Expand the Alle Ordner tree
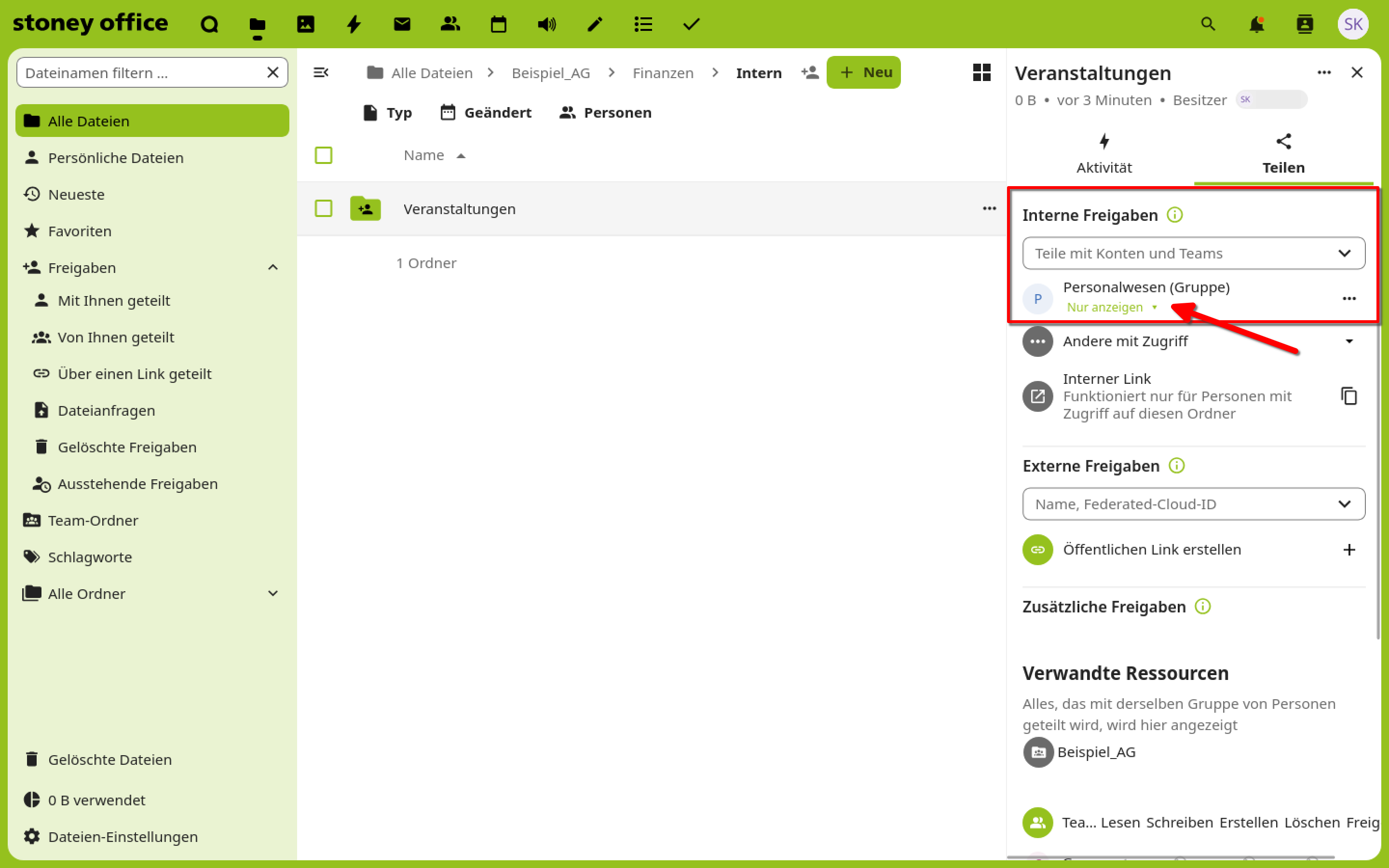This screenshot has width=1389, height=868. [273, 594]
